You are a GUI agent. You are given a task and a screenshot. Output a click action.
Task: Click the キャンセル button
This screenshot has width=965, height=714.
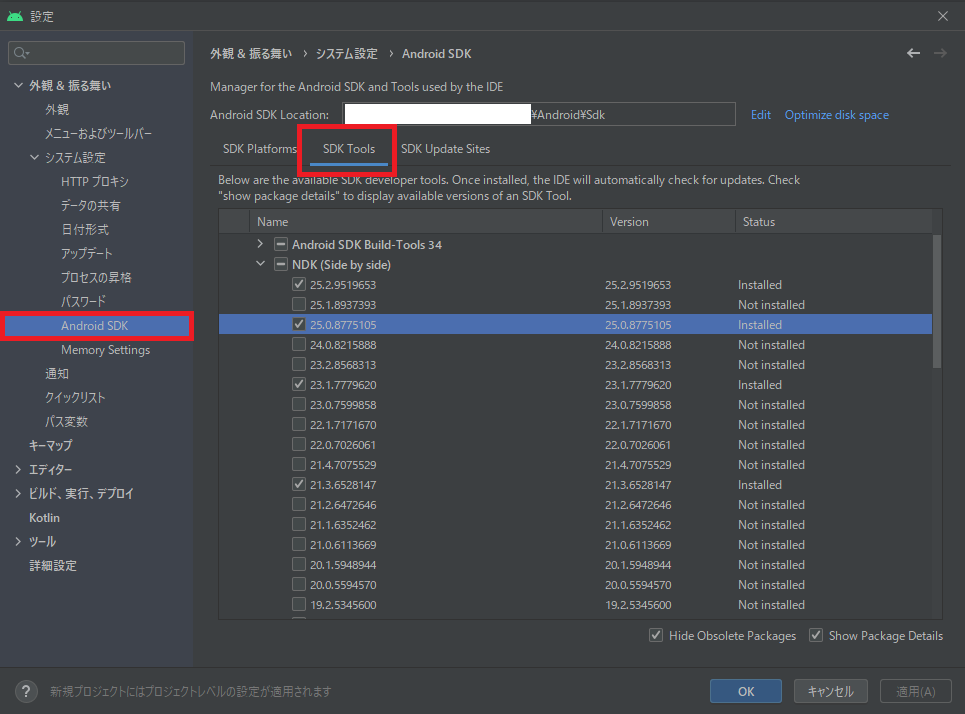pos(831,691)
